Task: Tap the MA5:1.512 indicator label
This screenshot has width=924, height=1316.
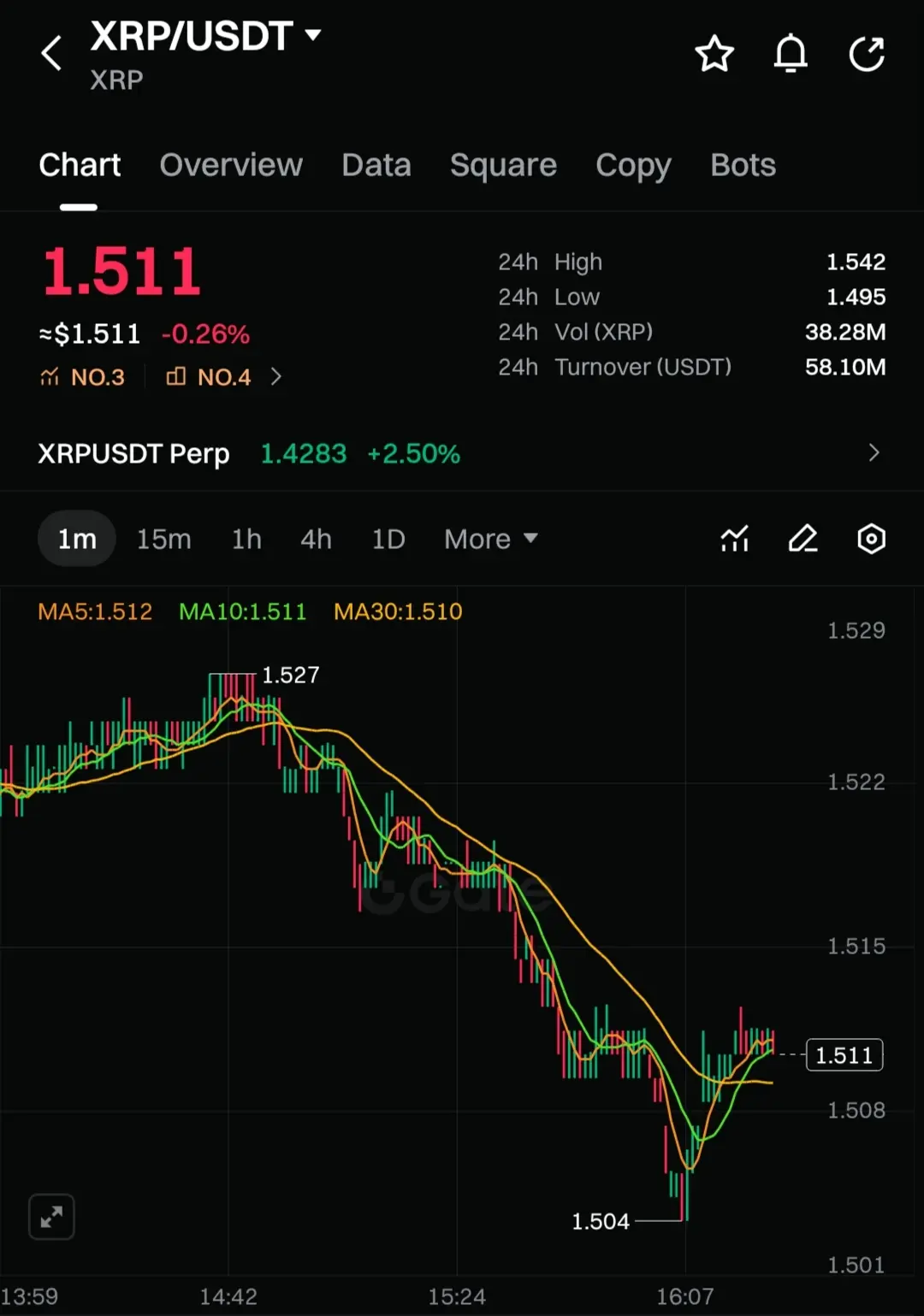Action: coord(95,611)
